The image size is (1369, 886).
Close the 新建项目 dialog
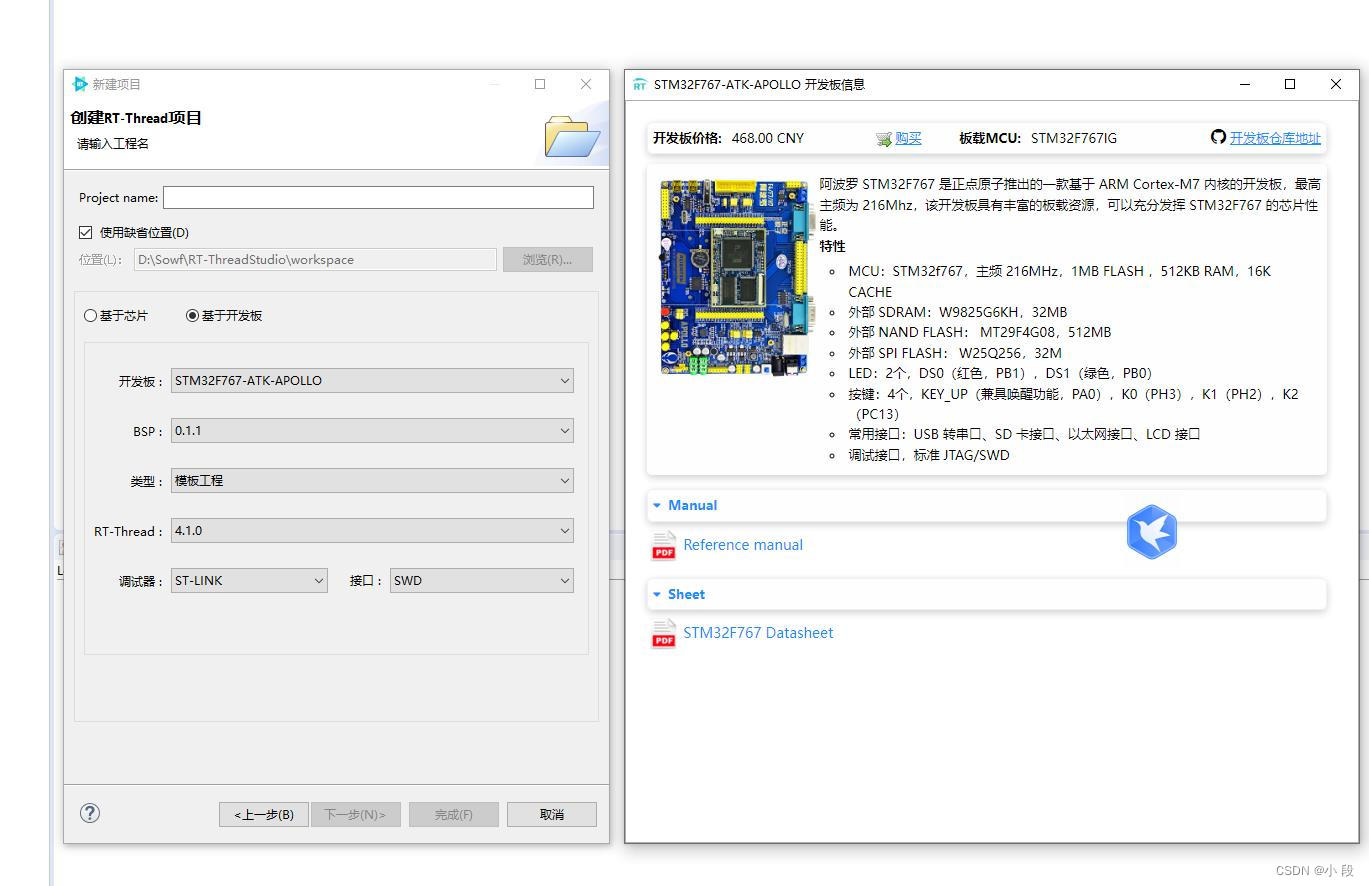click(x=586, y=84)
